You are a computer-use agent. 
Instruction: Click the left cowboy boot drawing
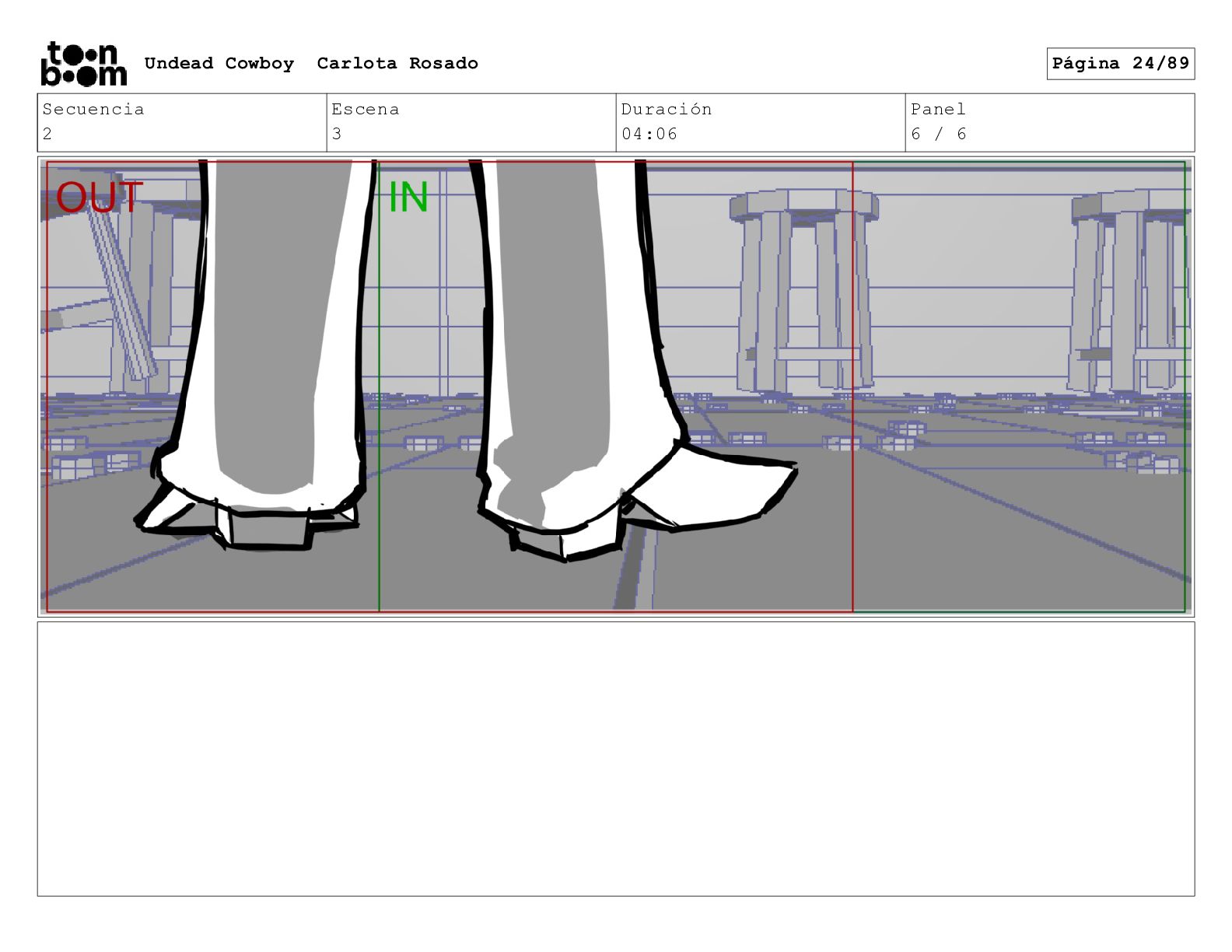[249, 498]
